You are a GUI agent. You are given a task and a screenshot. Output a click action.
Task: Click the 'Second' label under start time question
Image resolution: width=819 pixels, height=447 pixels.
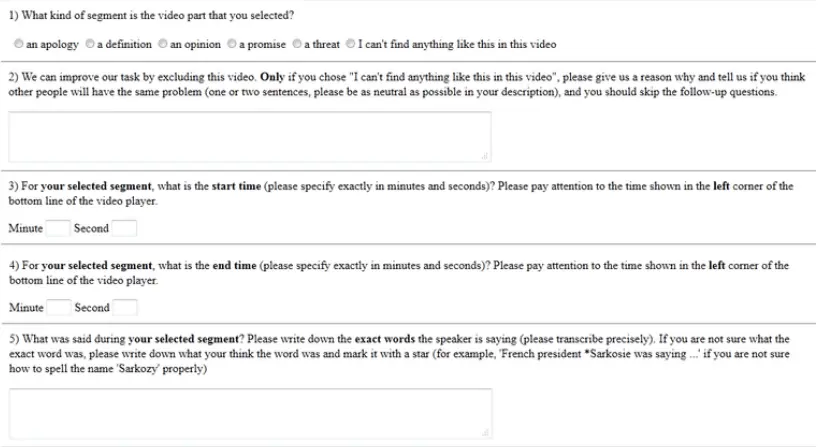click(x=91, y=228)
